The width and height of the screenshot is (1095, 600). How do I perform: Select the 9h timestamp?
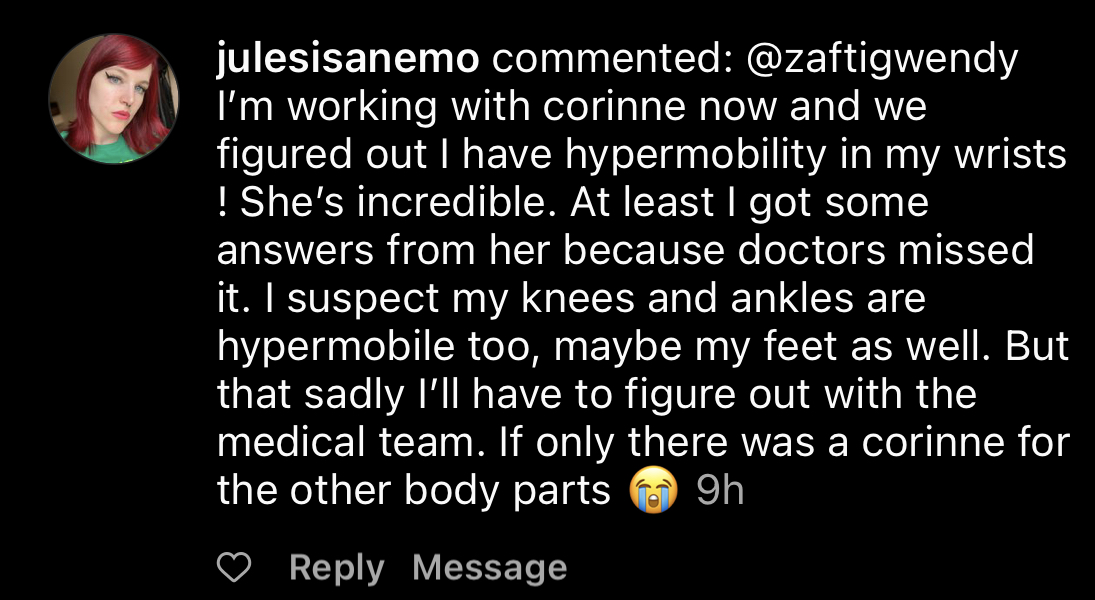719,491
